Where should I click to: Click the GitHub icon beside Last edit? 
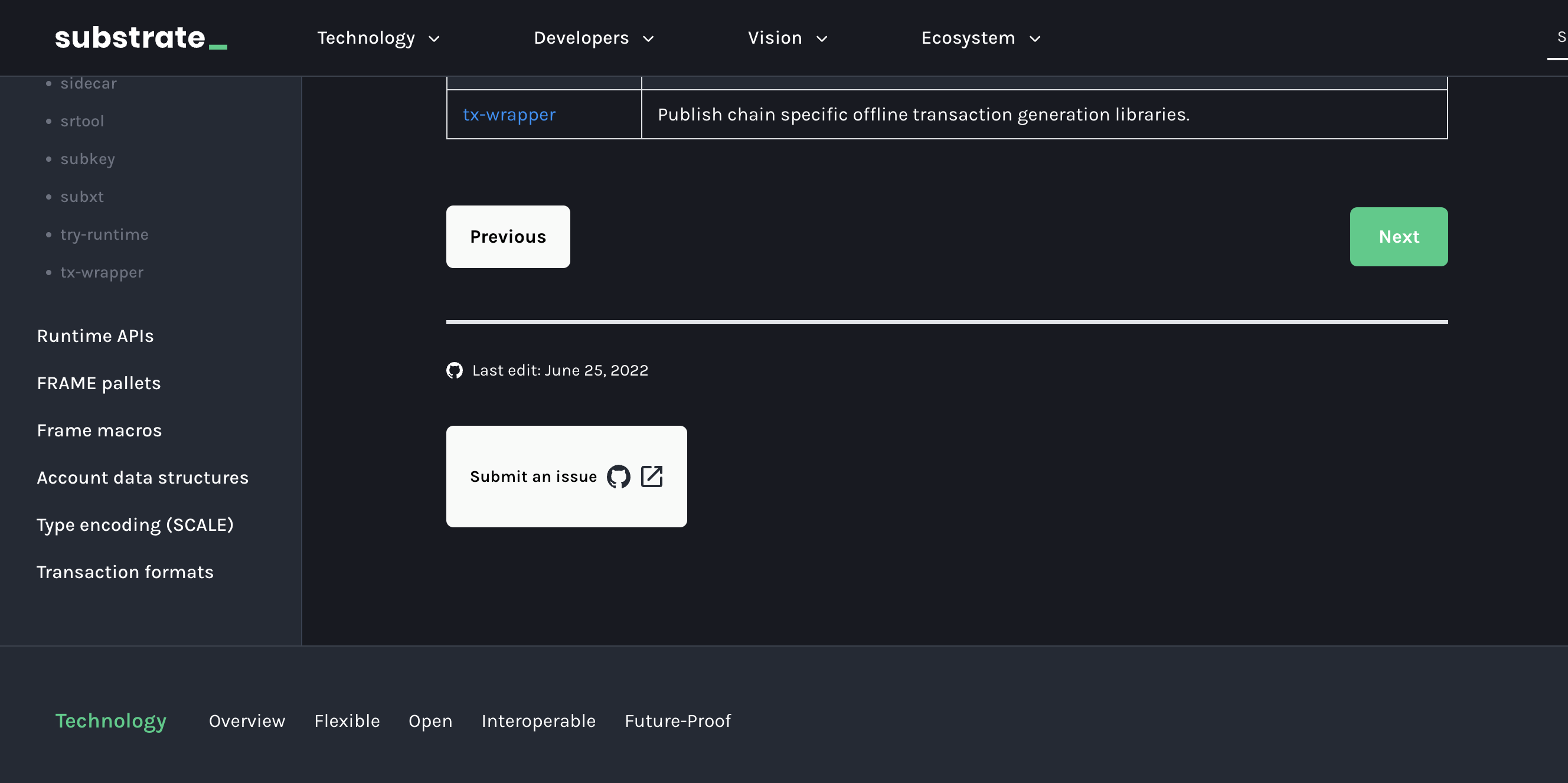tap(454, 370)
